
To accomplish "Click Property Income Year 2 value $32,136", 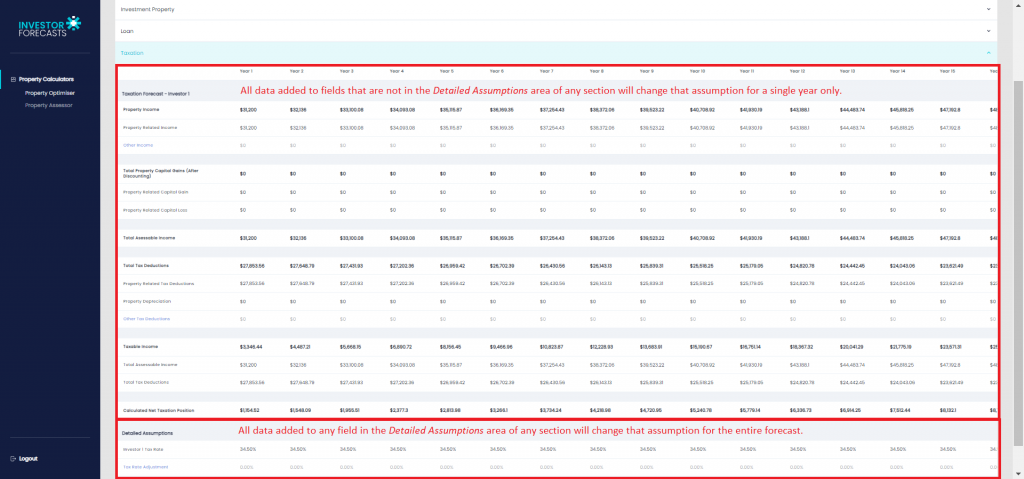I will click(x=298, y=109).
